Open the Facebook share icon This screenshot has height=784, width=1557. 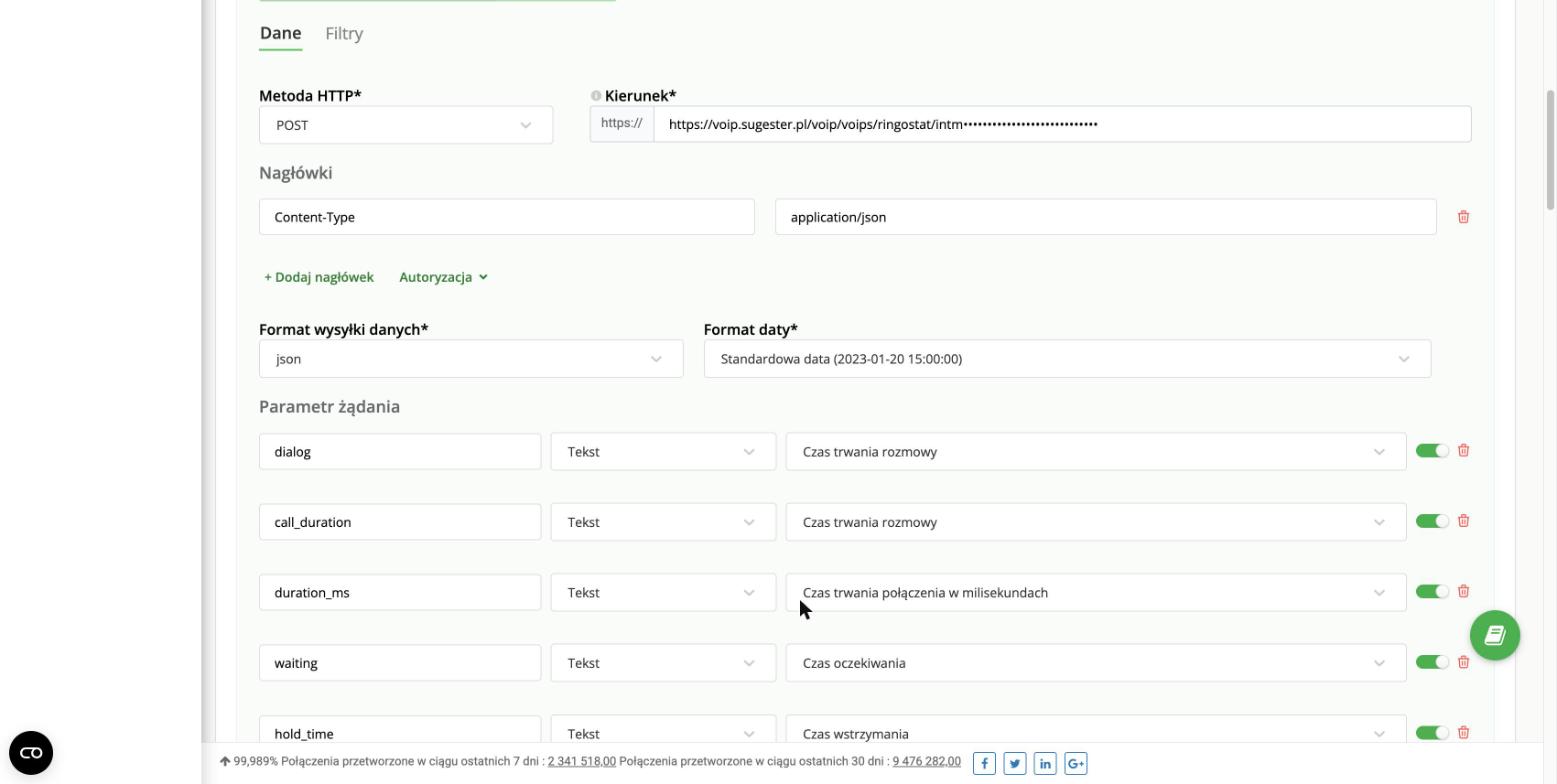(984, 763)
